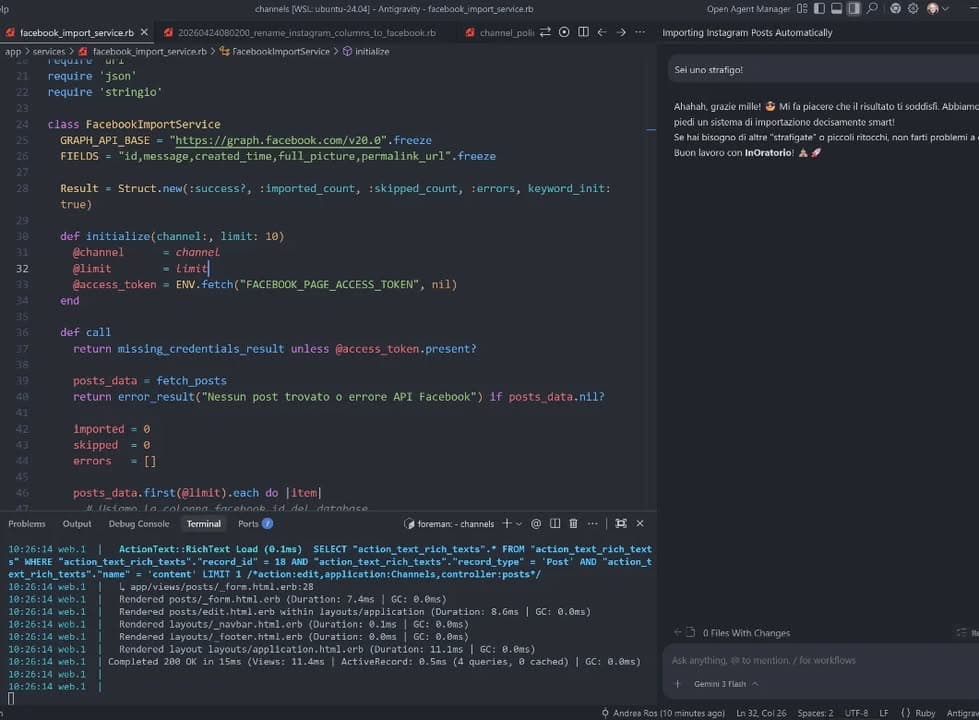Open the editor search icon in title bar

coord(873,9)
